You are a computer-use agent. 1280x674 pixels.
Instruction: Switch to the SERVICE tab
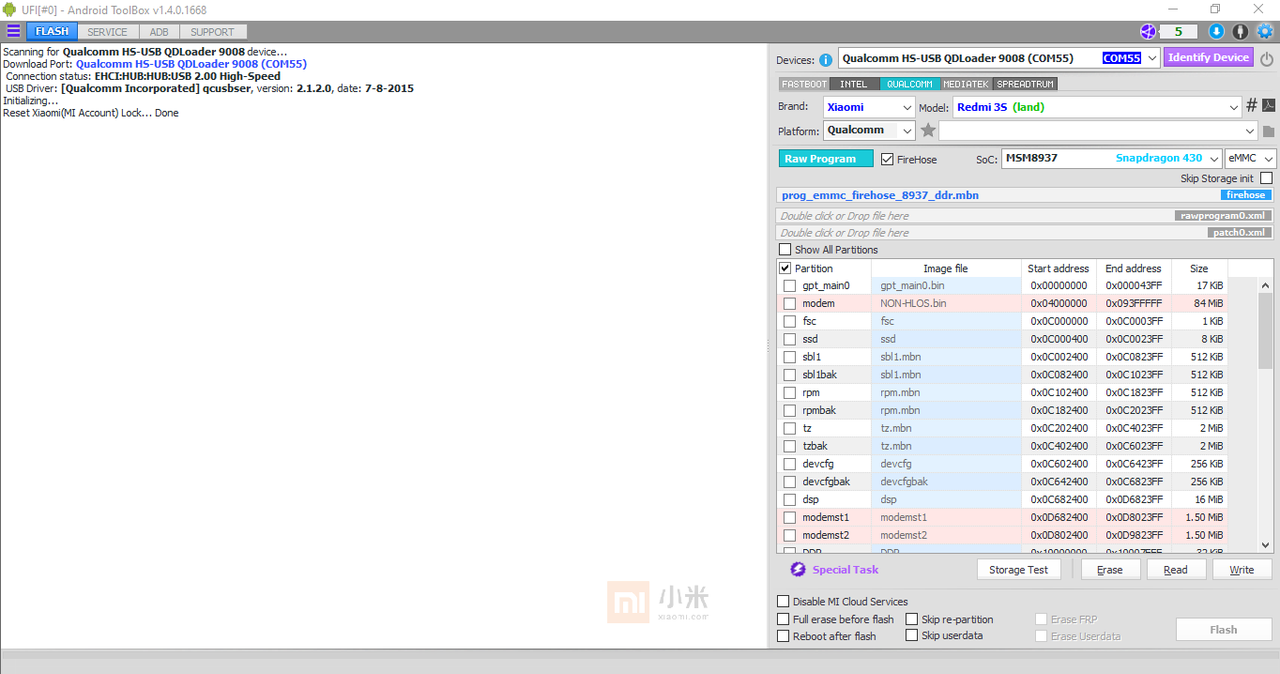tap(107, 32)
